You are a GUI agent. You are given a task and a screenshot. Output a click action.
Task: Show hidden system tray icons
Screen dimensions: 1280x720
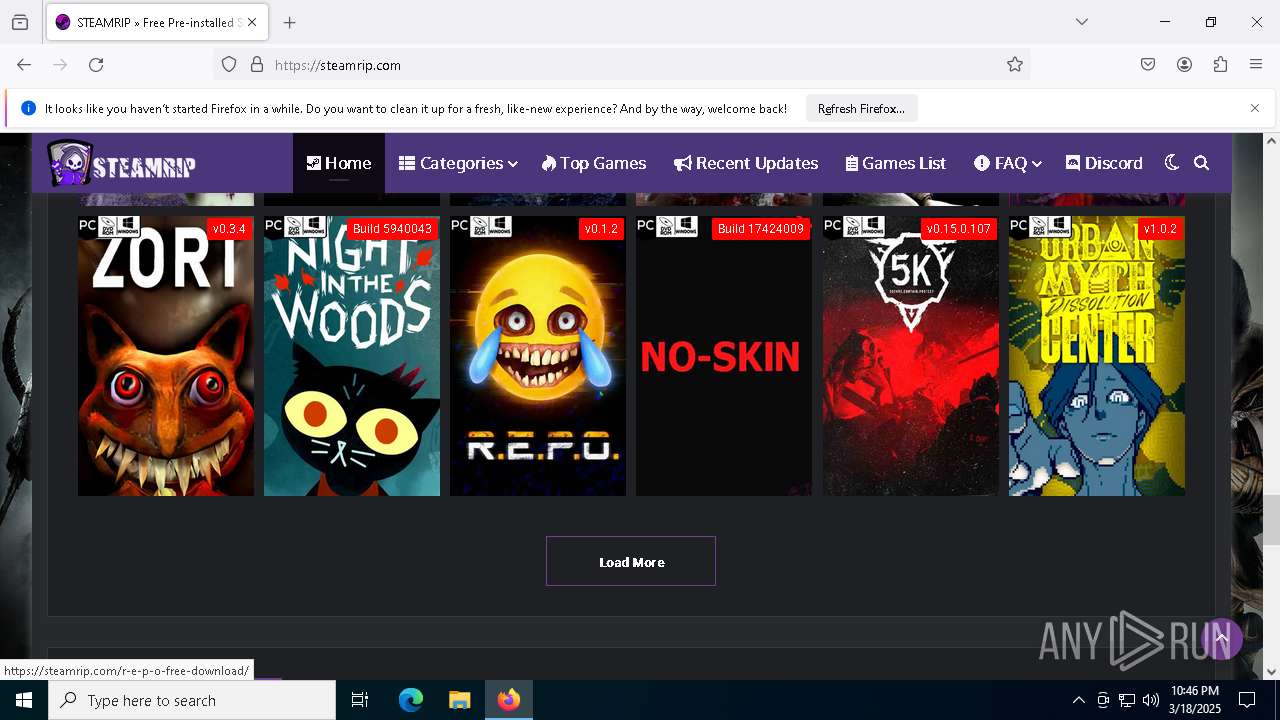(x=1078, y=700)
